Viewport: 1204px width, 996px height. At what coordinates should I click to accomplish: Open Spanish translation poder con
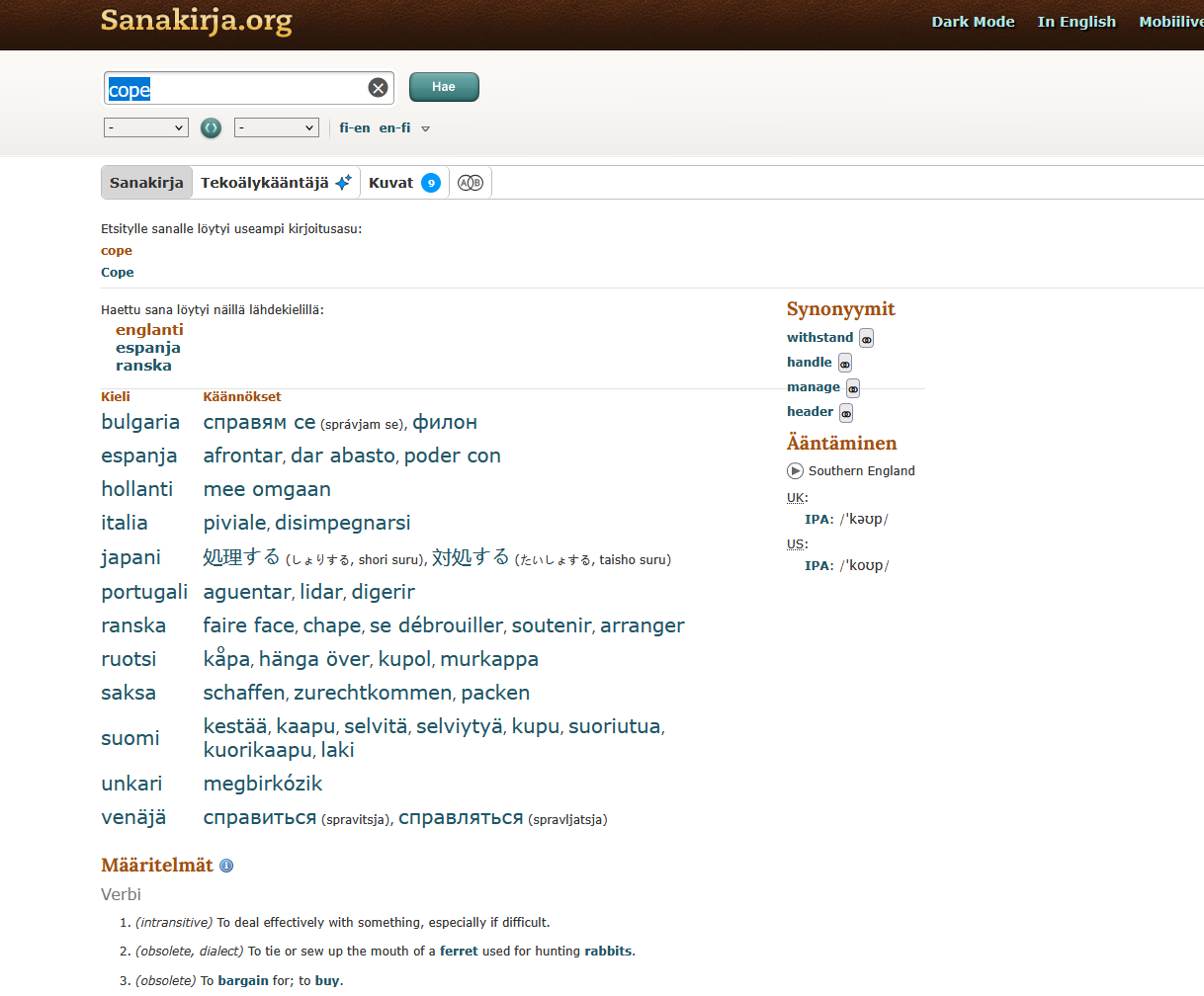coord(453,456)
